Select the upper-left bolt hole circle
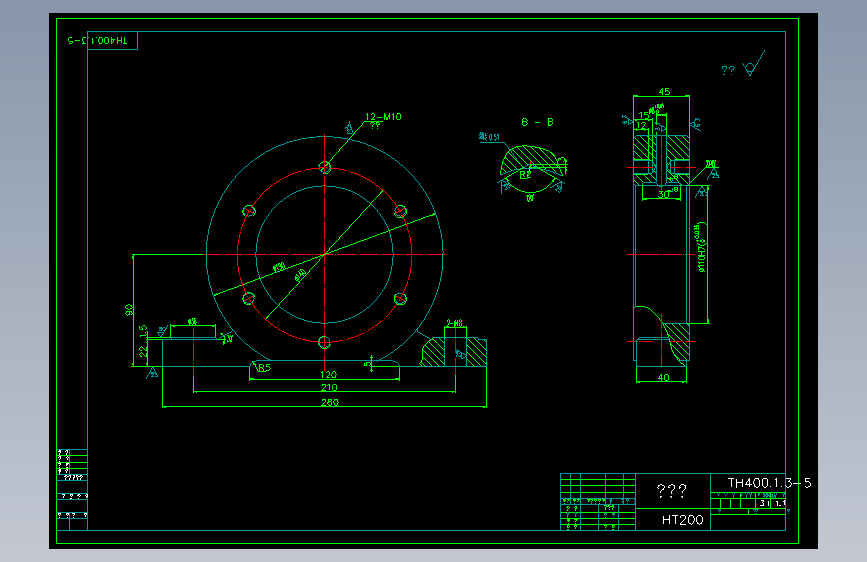Screen dimensions: 867x562 click(x=249, y=211)
